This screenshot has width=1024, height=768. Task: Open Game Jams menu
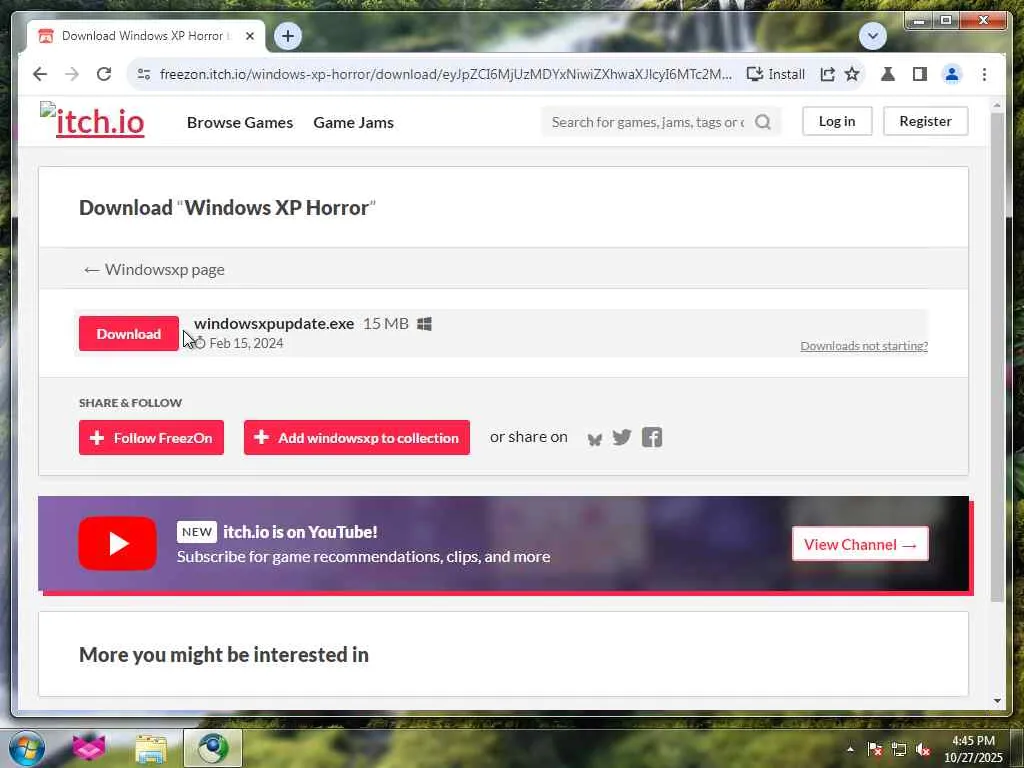point(353,122)
